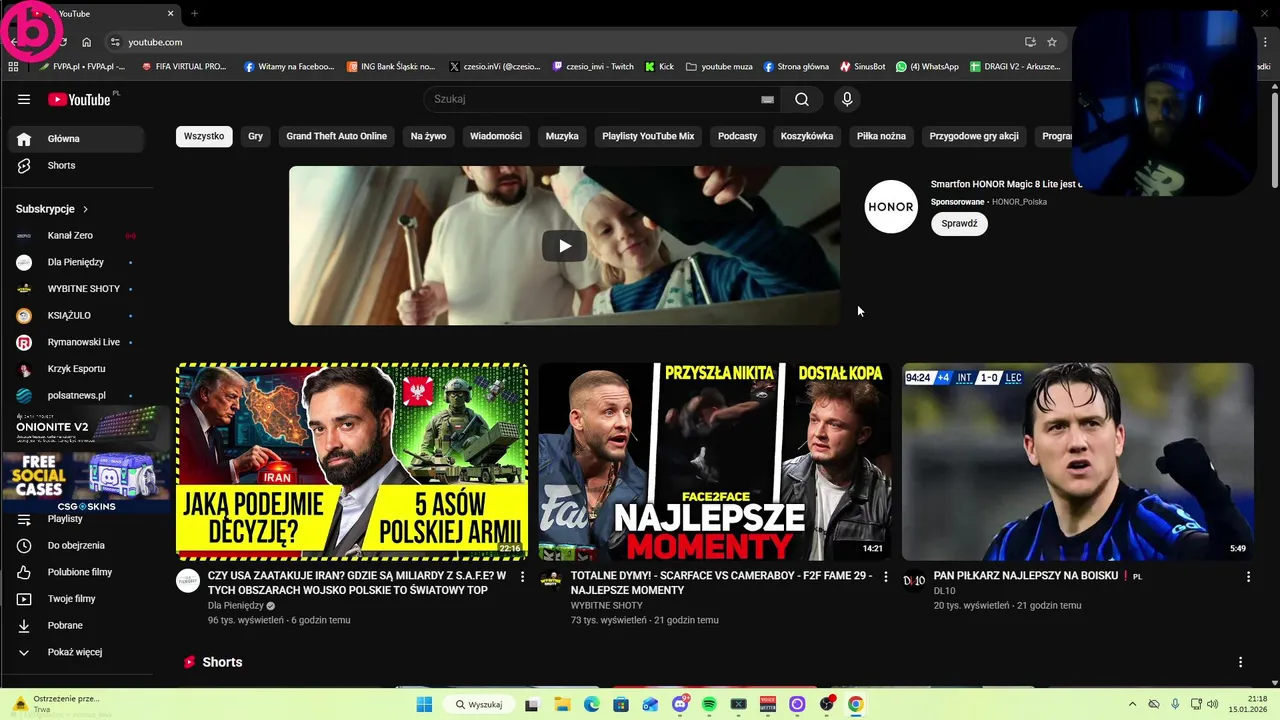Open options menu for PAN PIŁKARZ video
The width and height of the screenshot is (1280, 720).
pos(1248,577)
